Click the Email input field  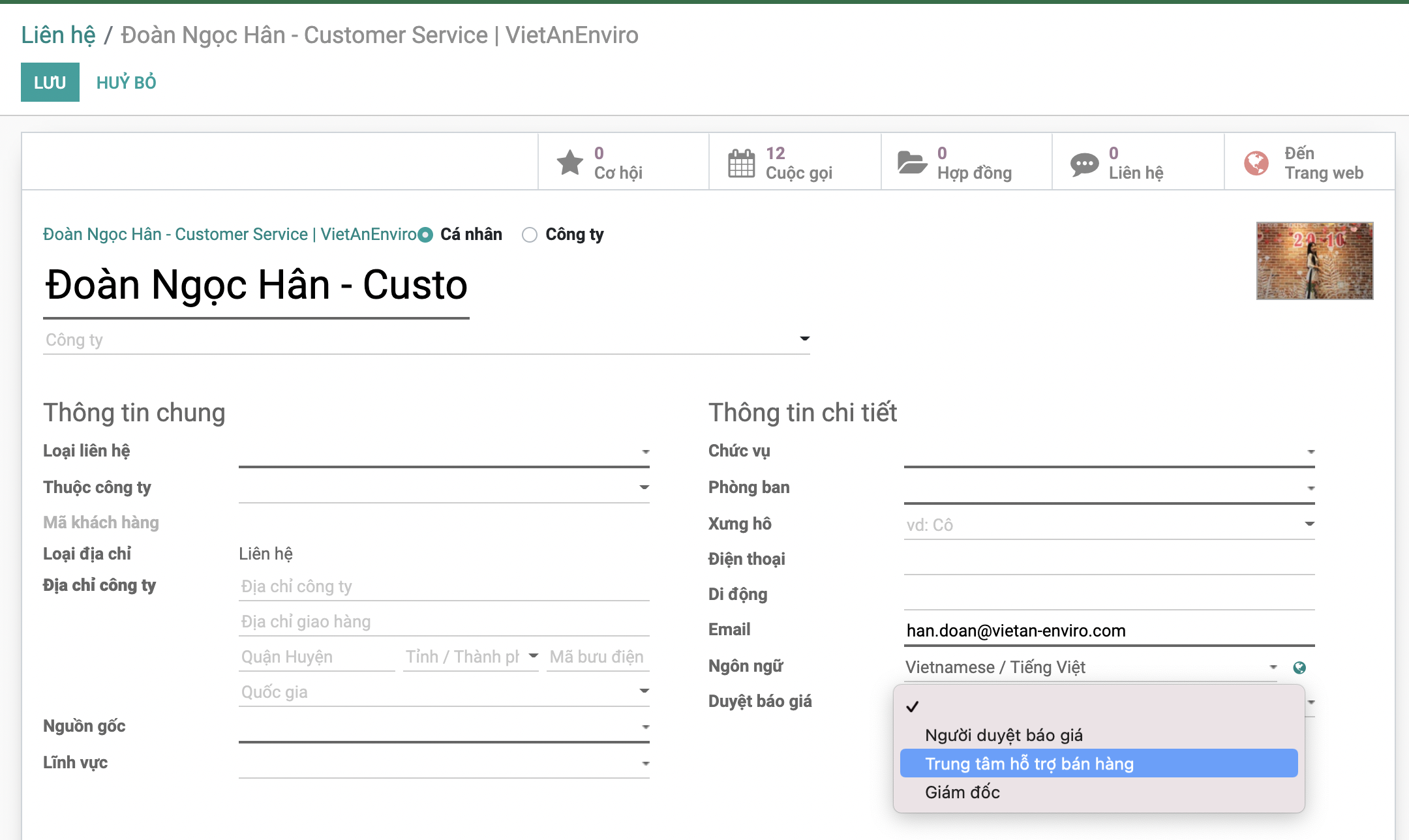coord(1108,631)
